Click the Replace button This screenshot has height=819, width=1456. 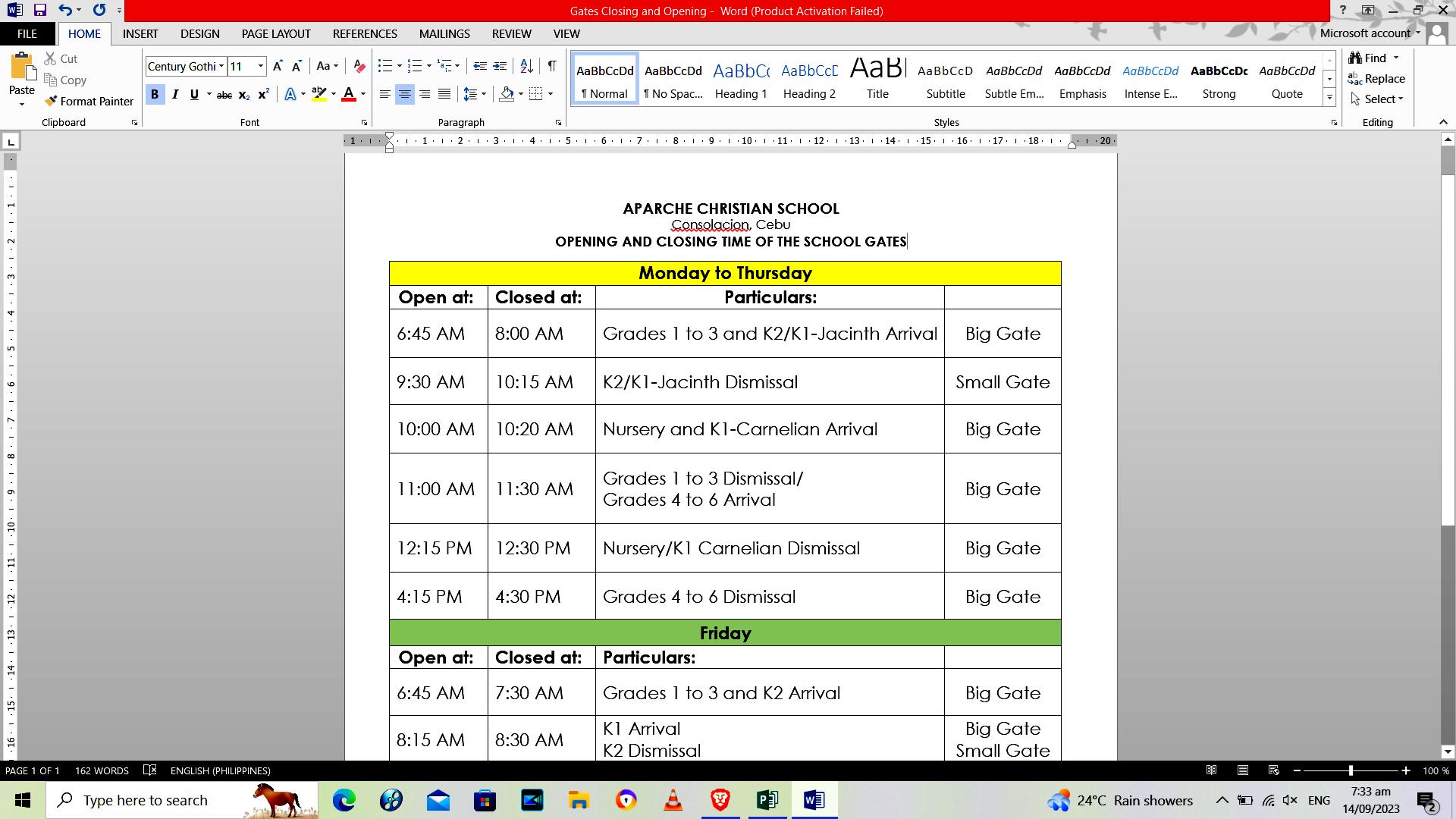point(1377,79)
